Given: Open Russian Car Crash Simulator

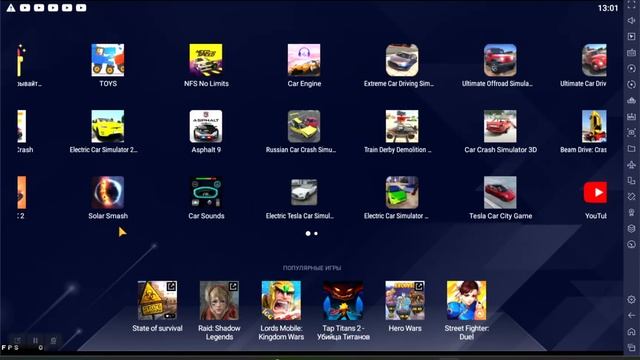Looking at the screenshot, I should 304,126.
